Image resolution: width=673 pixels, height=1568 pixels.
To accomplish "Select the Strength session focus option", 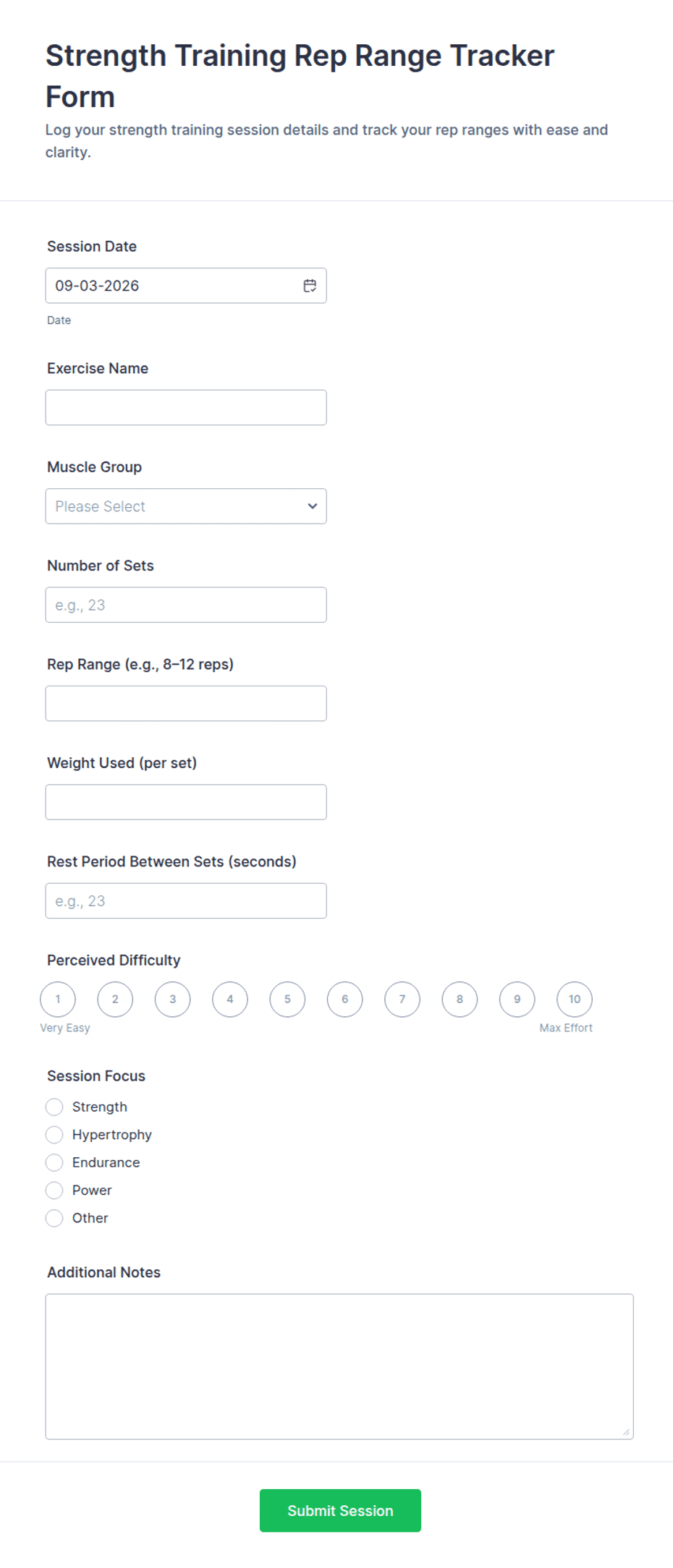I will tap(54, 1107).
